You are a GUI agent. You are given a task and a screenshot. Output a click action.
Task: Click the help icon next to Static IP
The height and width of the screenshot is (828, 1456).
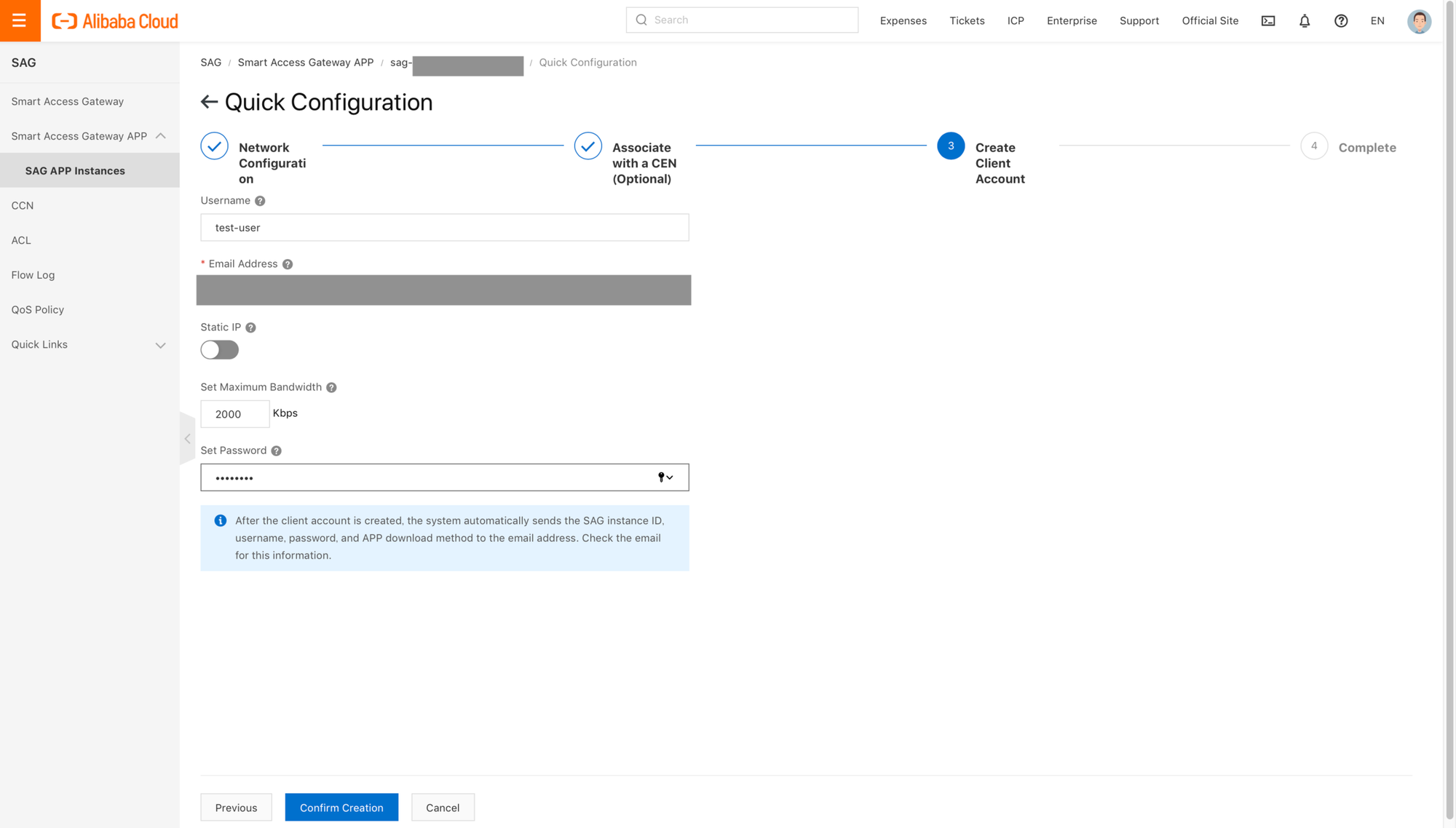pyautogui.click(x=250, y=327)
